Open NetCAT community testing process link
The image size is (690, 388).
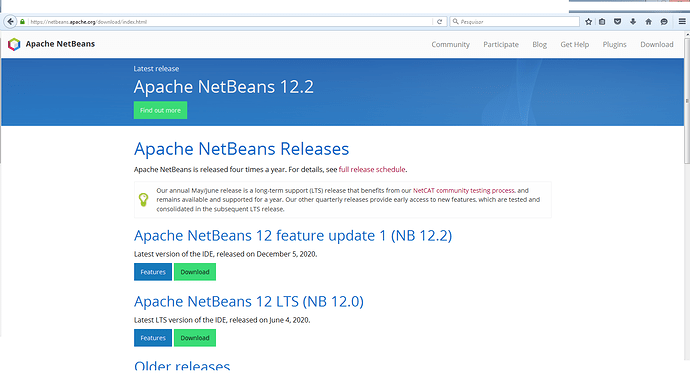pyautogui.click(x=464, y=190)
